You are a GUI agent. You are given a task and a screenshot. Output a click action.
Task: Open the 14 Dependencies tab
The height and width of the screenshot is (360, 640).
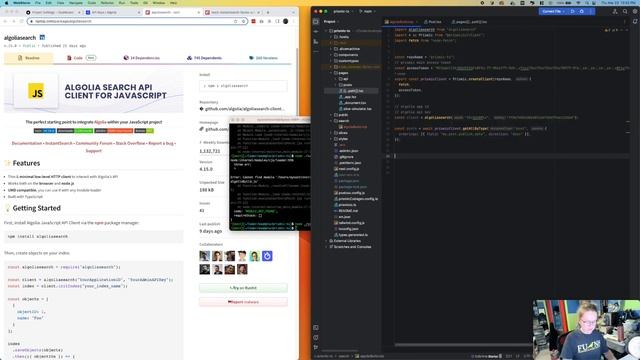point(142,58)
